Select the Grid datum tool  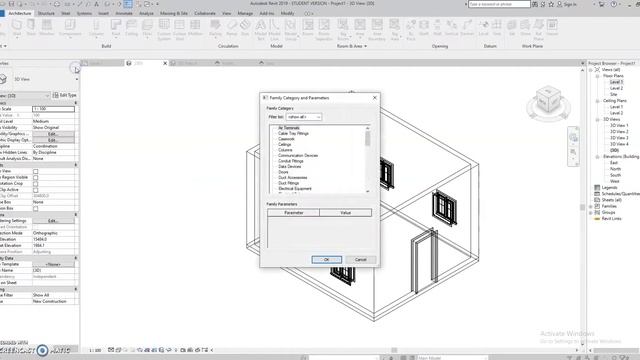pos(497,27)
